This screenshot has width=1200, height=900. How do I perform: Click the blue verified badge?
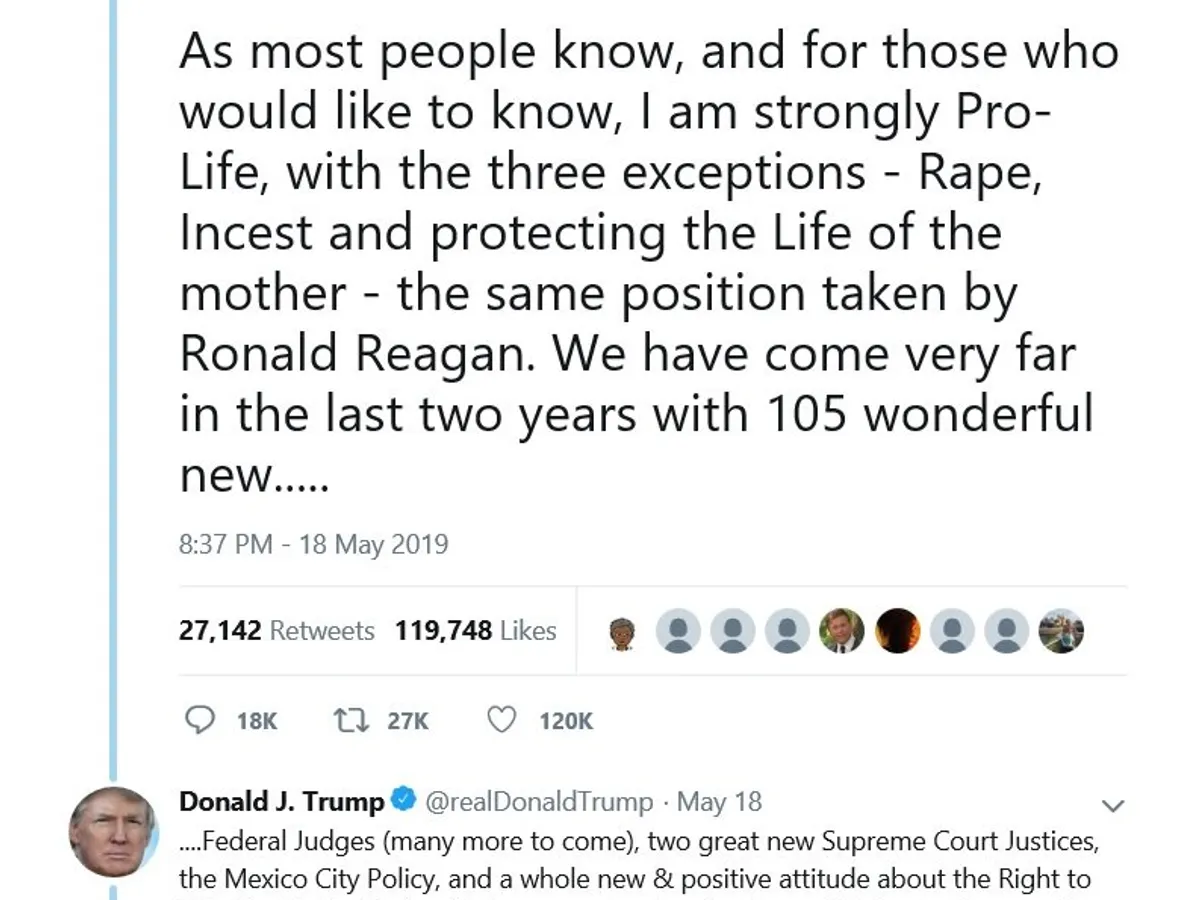click(x=402, y=801)
